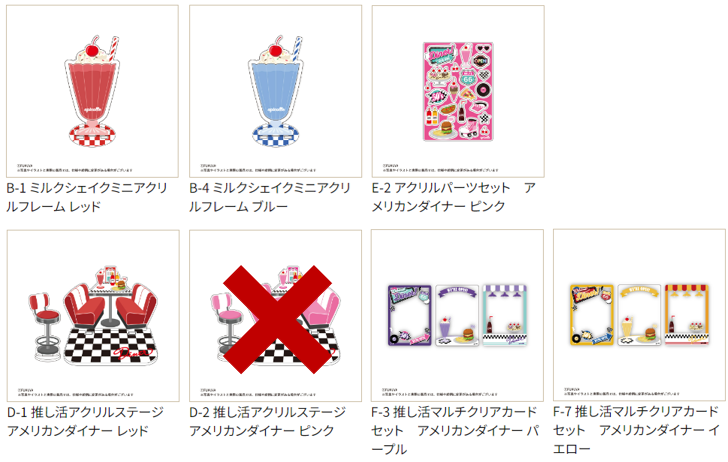The width and height of the screenshot is (728, 462).
Task: Click D-1 推し活アクリルステージ レッド caption
Action: point(85,421)
